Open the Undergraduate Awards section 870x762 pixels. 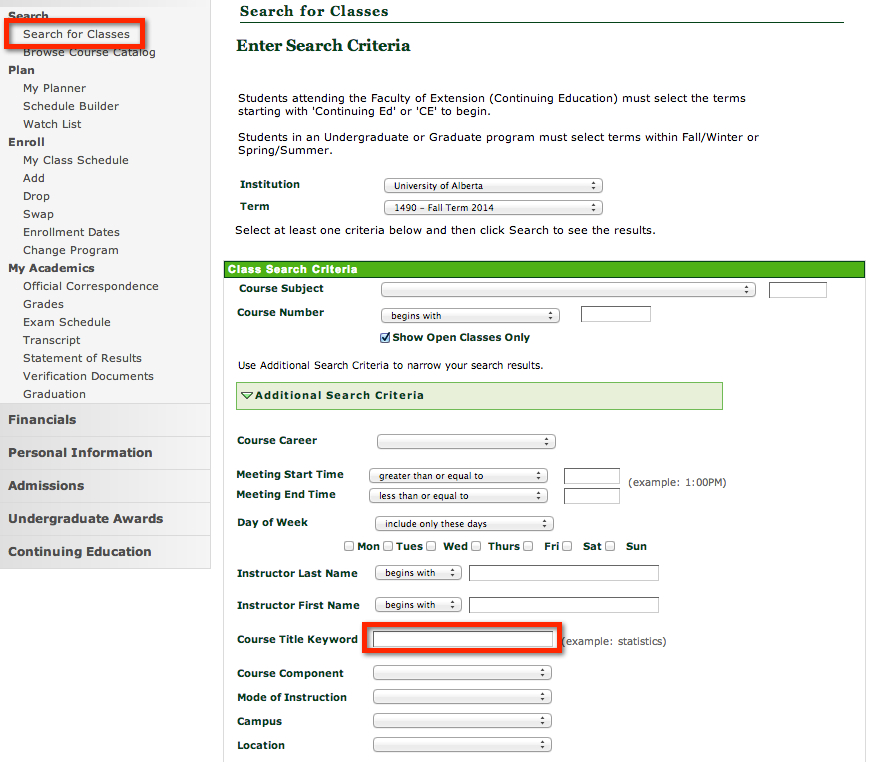click(85, 519)
